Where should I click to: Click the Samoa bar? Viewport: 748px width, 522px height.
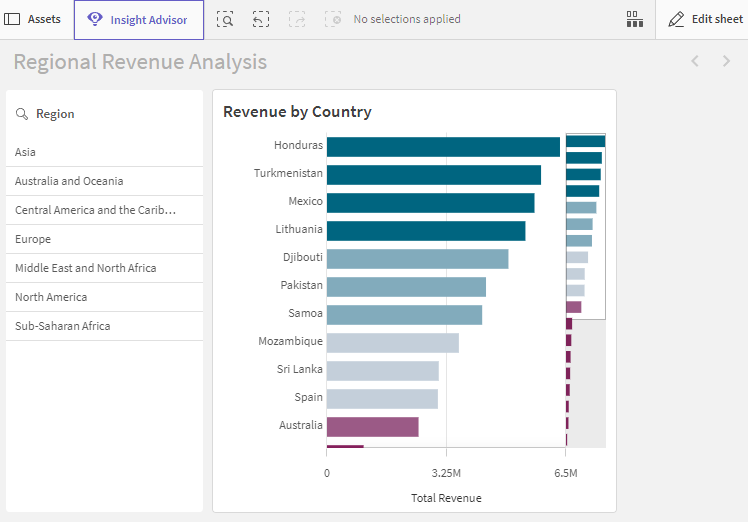(404, 315)
